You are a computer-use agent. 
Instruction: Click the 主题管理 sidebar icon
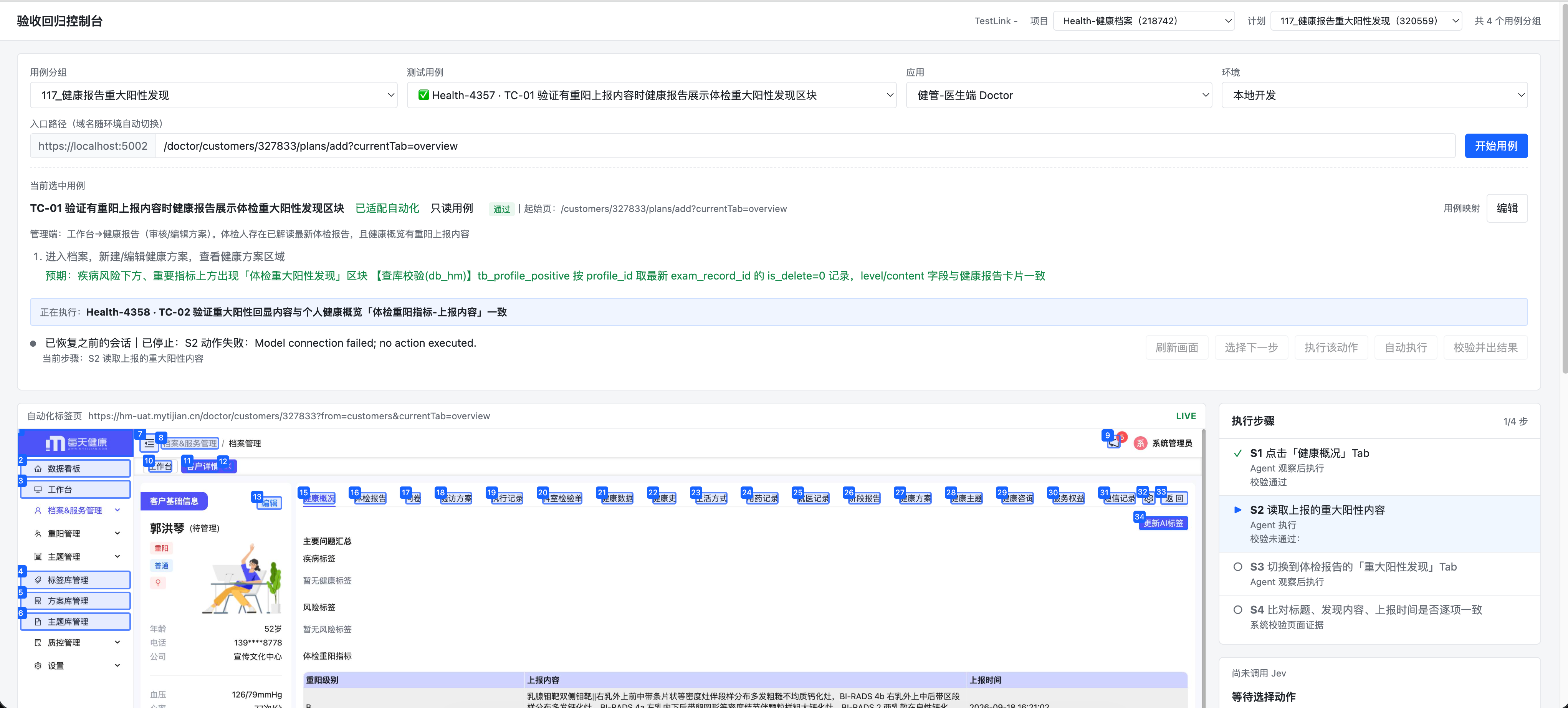point(38,557)
